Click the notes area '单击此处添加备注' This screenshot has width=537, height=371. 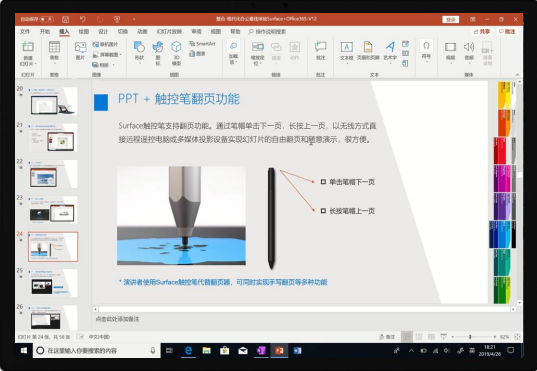pyautogui.click(x=117, y=319)
